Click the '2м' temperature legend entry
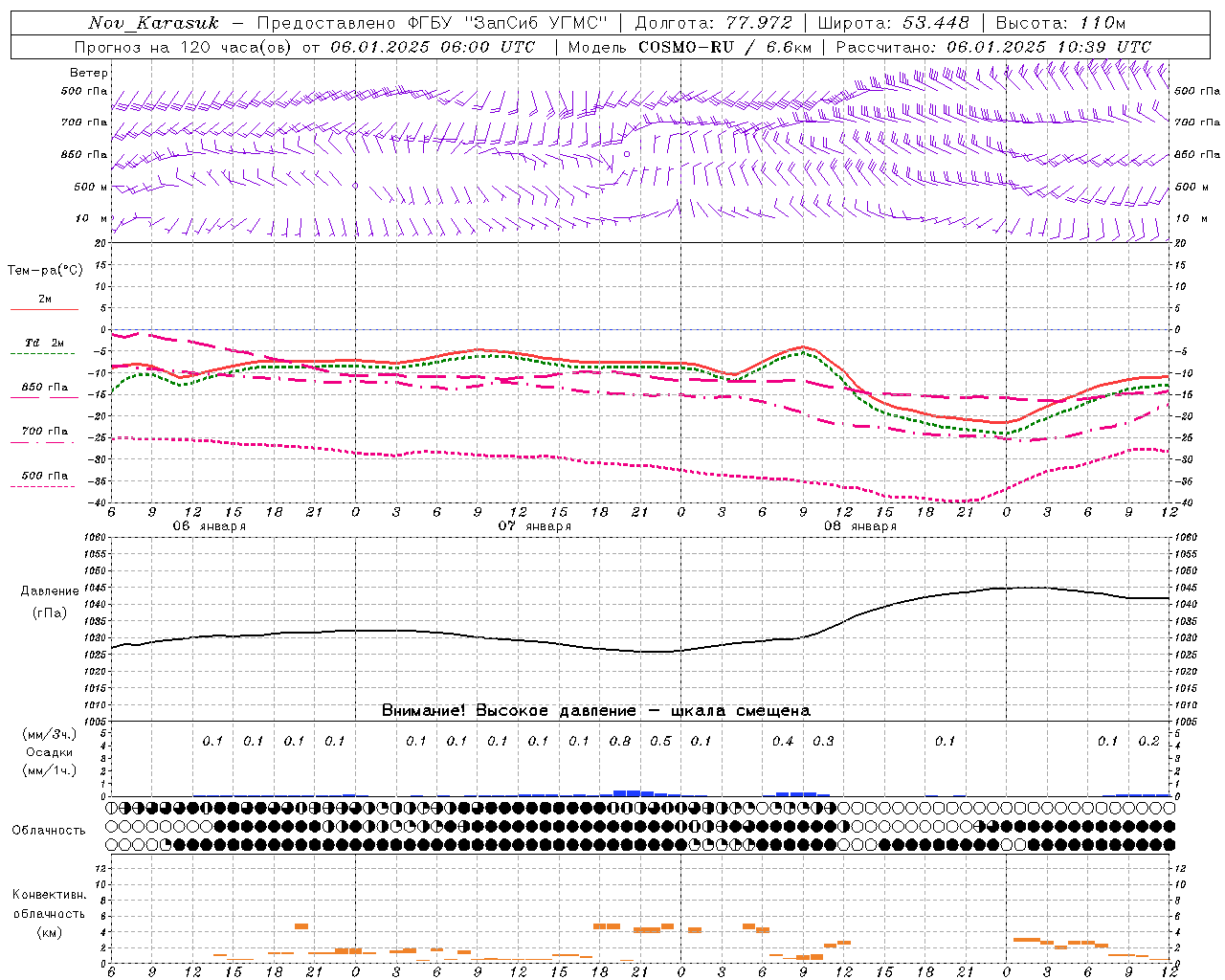Image resolution: width=1225 pixels, height=980 pixels. point(45,300)
